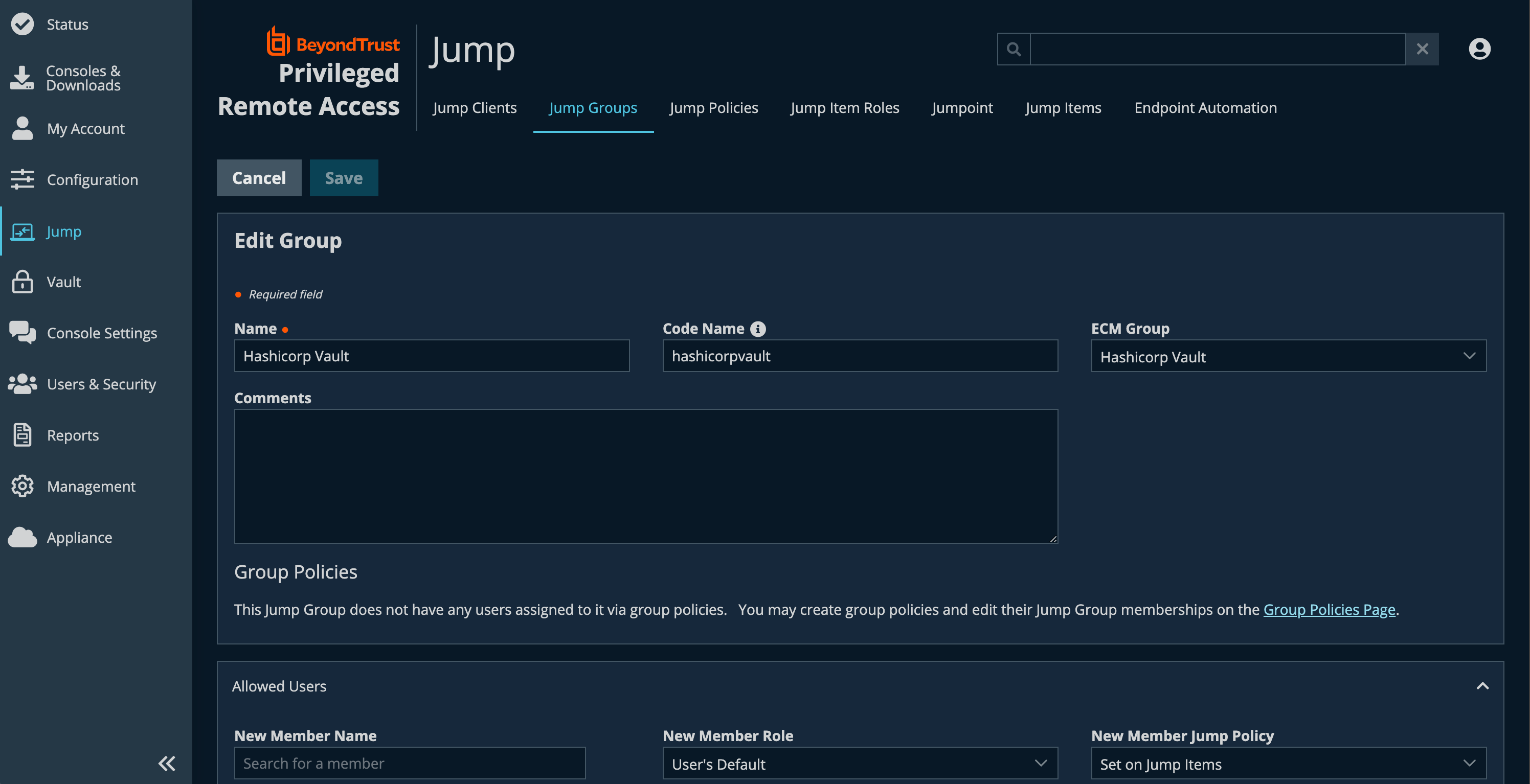Click the Edit Group heading
The height and width of the screenshot is (784, 1530).
(288, 240)
